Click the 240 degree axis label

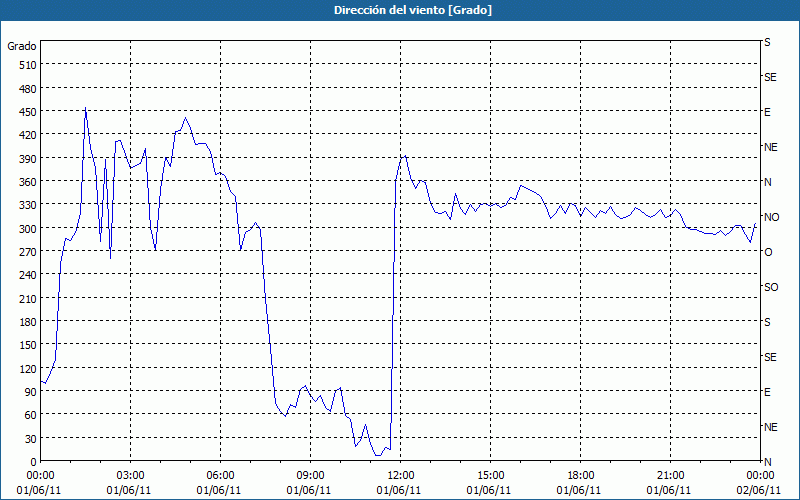28,276
